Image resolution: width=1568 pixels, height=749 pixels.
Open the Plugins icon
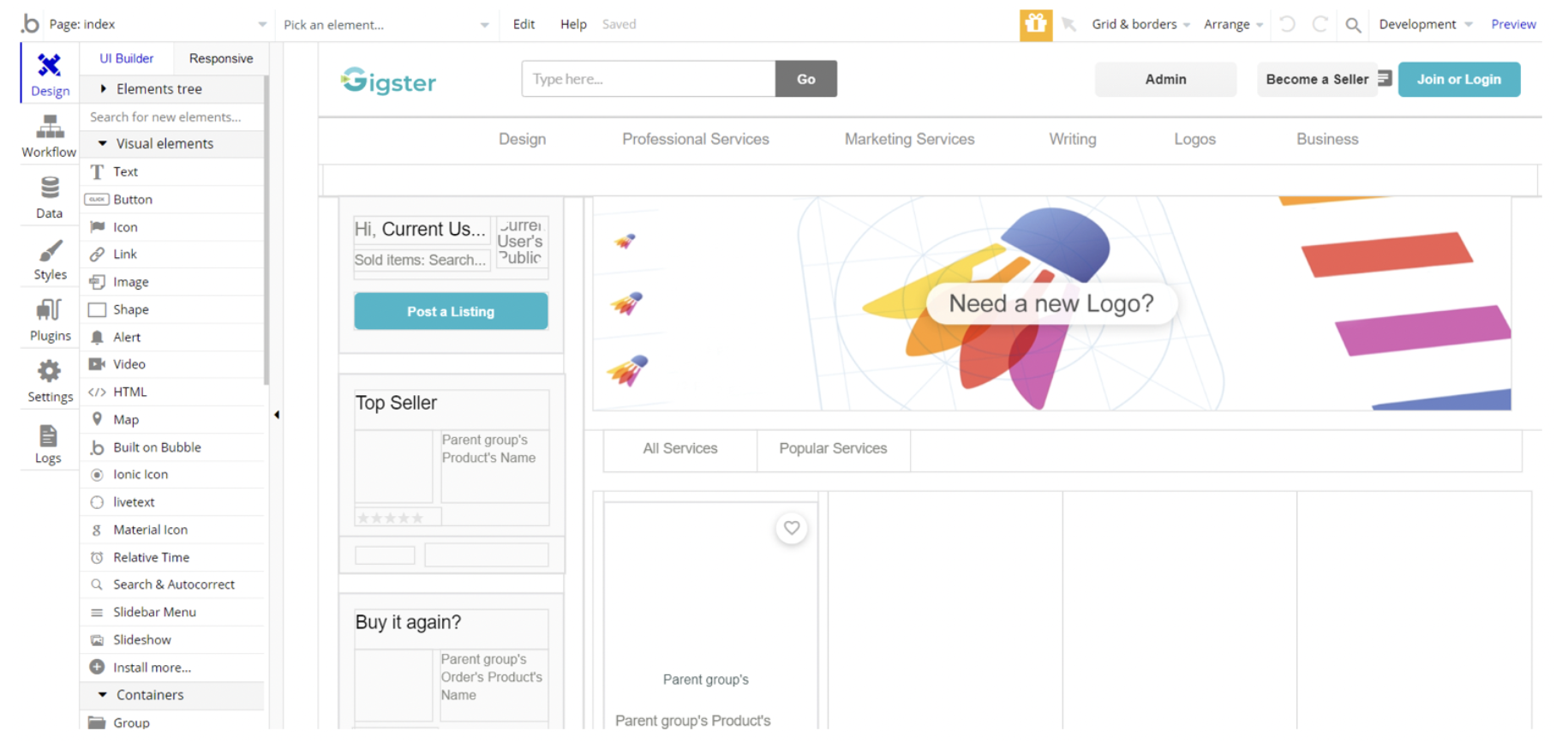(x=50, y=311)
